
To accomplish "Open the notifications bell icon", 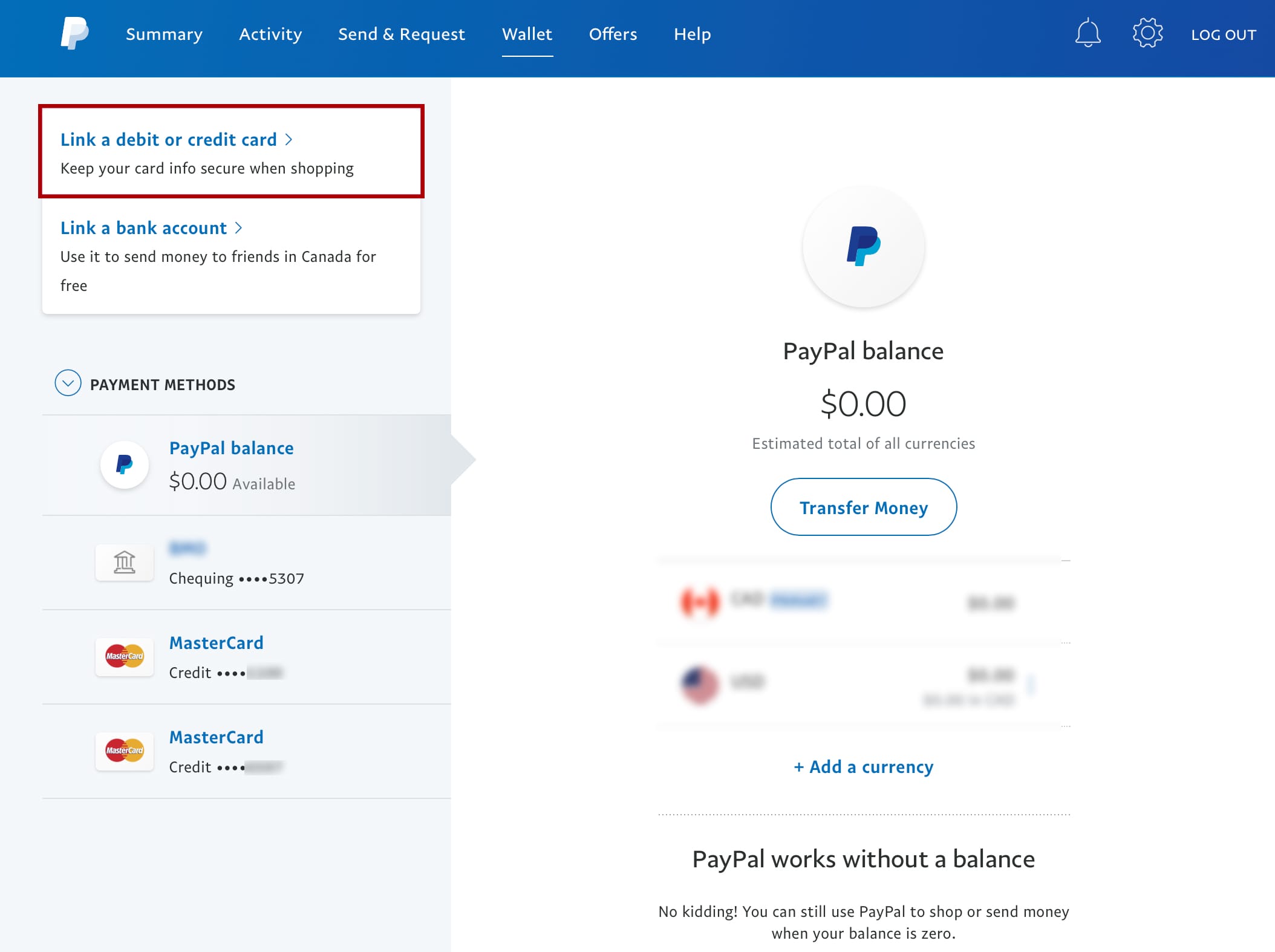I will pos(1087,34).
